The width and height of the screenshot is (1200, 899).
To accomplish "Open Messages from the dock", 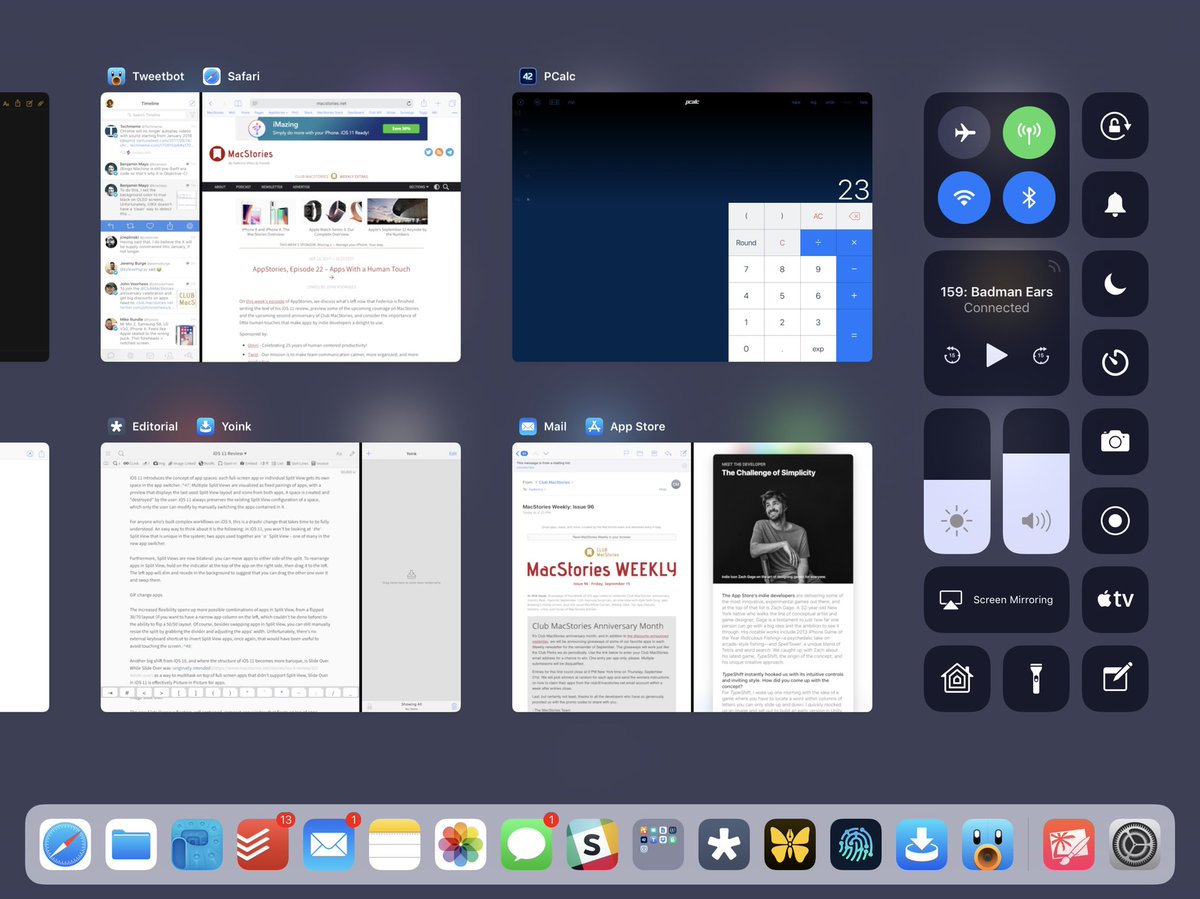I will coord(527,845).
